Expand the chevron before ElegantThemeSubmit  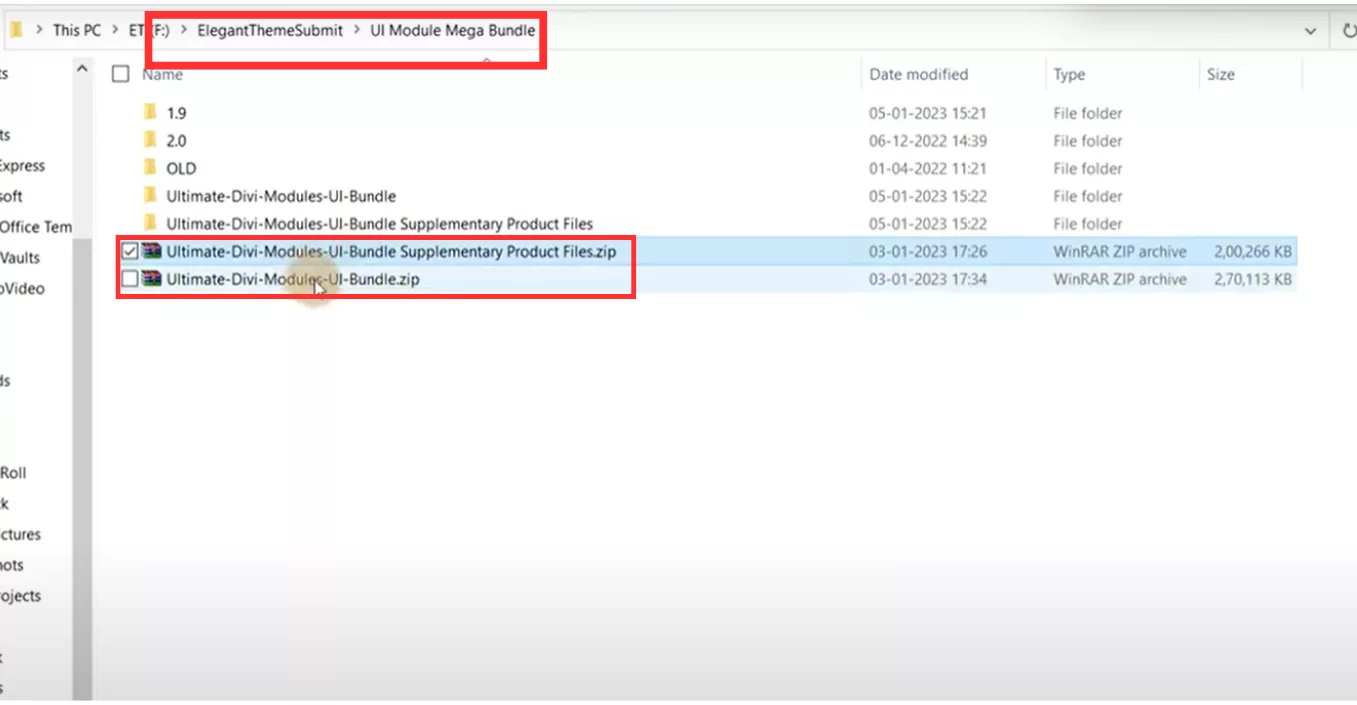click(184, 30)
